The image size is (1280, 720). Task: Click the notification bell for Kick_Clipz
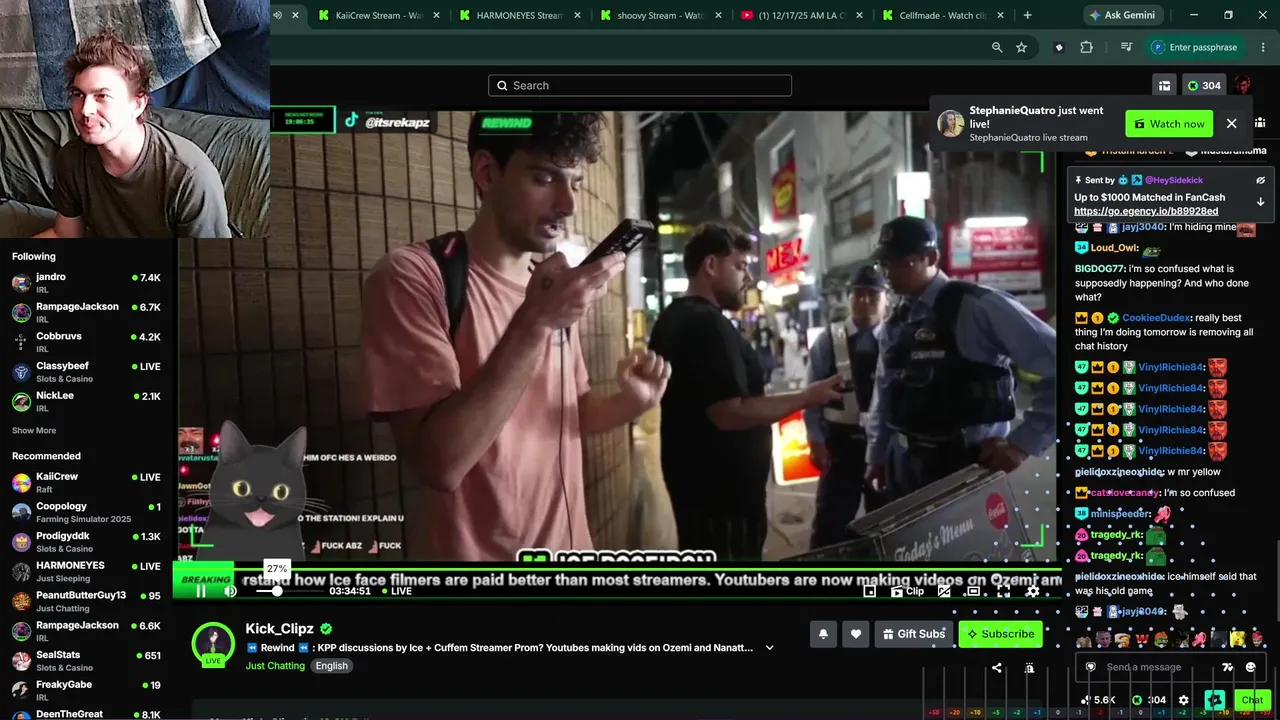(823, 634)
